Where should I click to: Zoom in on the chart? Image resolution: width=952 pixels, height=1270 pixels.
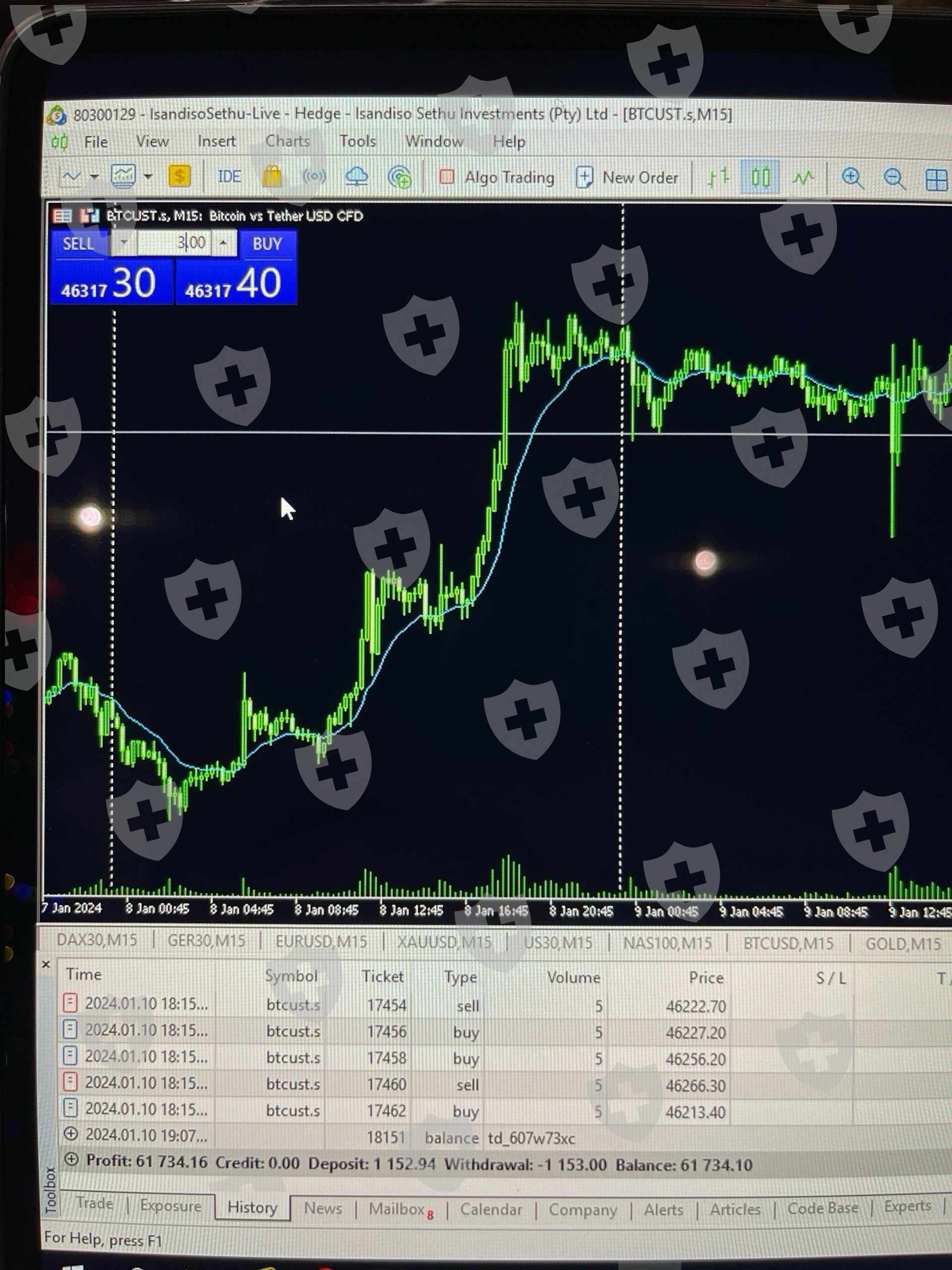[852, 179]
